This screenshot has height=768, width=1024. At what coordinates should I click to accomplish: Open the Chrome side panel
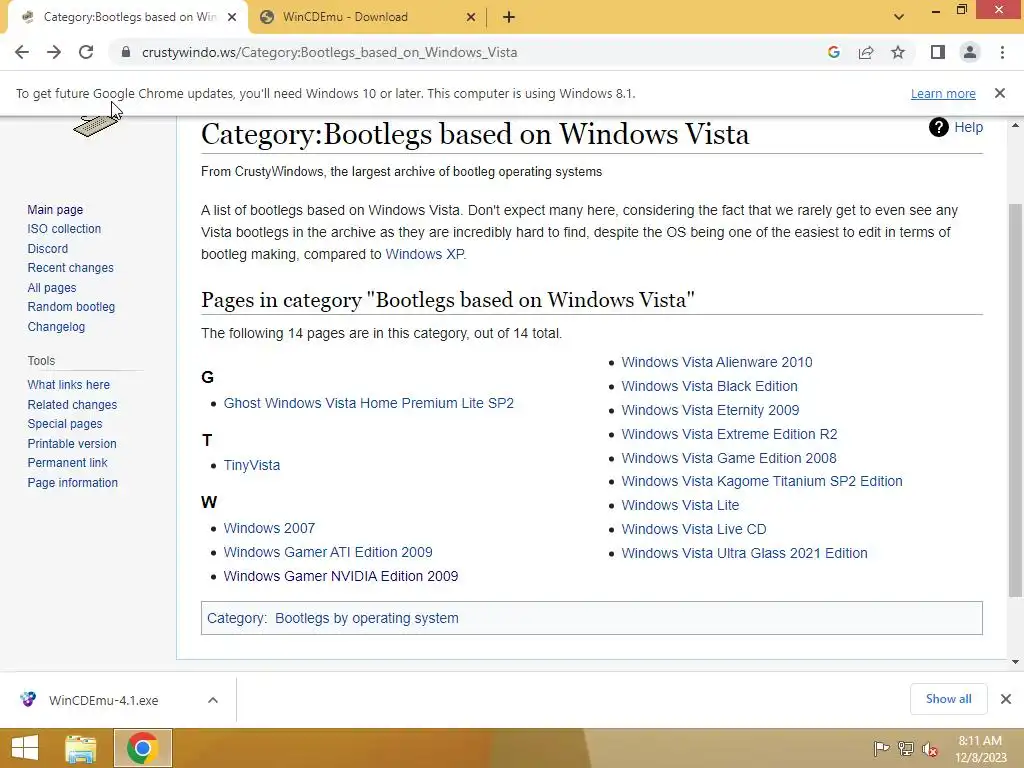point(938,52)
